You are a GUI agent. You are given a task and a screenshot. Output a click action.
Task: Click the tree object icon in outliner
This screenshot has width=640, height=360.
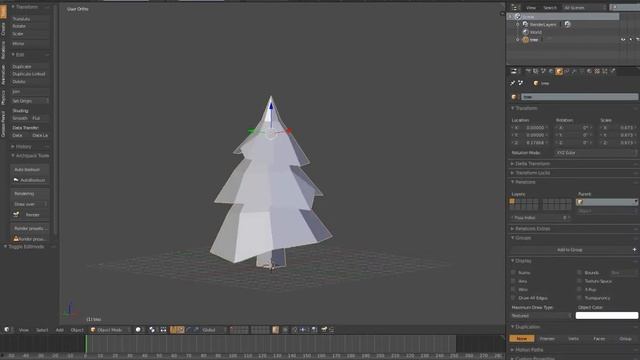coord(526,40)
